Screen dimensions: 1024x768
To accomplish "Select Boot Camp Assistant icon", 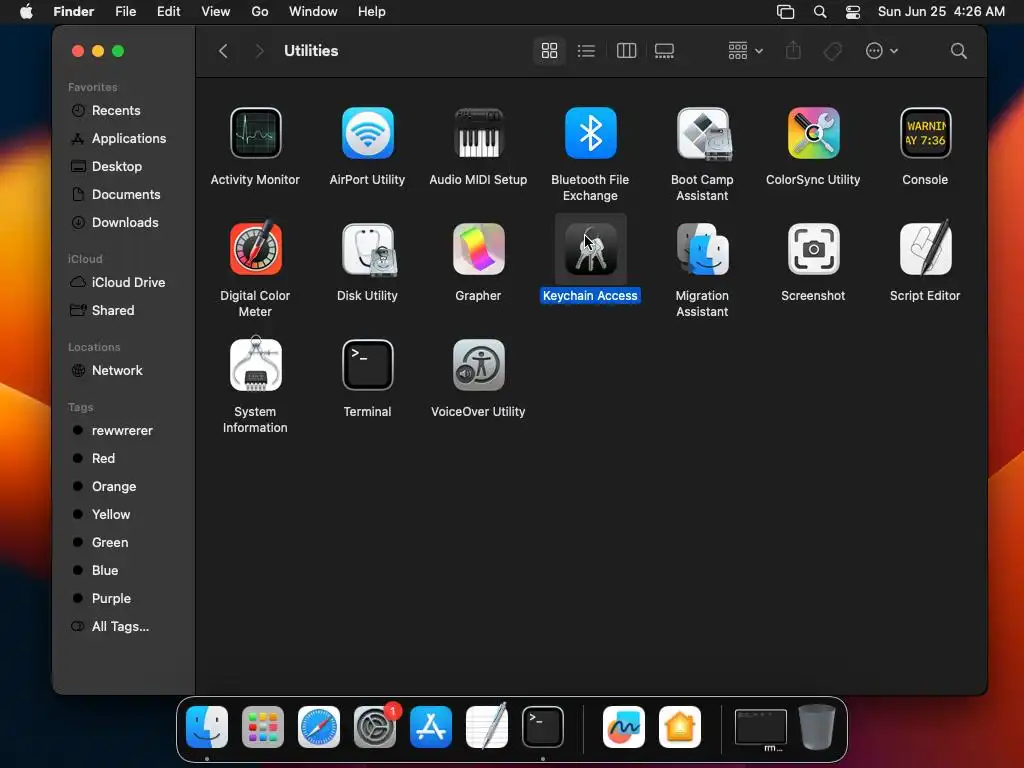I will (703, 134).
